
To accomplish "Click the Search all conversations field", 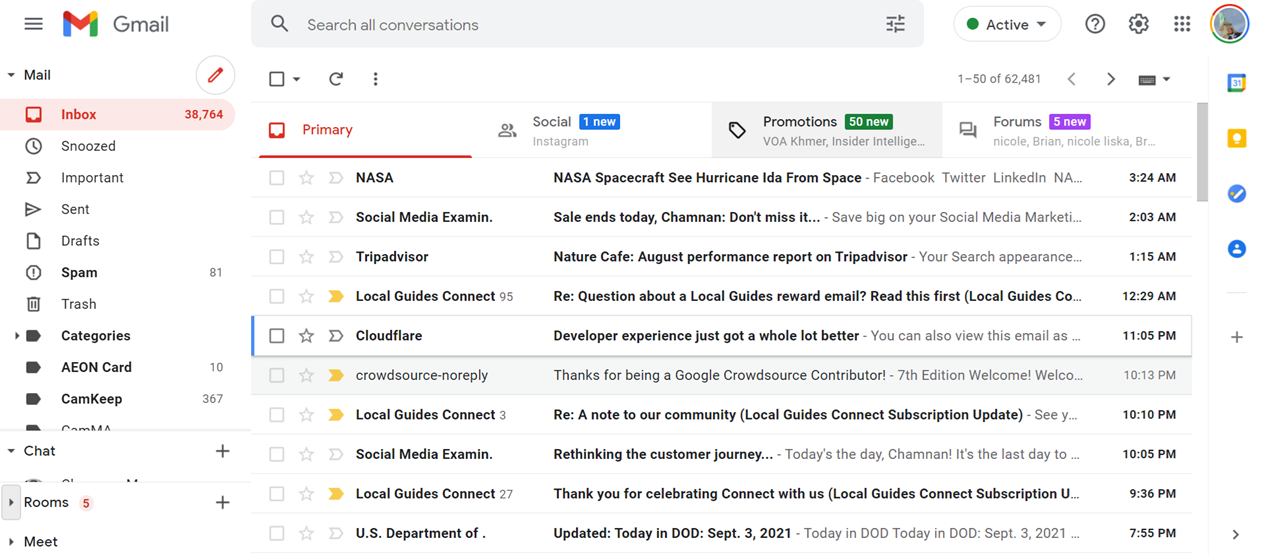I will pos(580,25).
